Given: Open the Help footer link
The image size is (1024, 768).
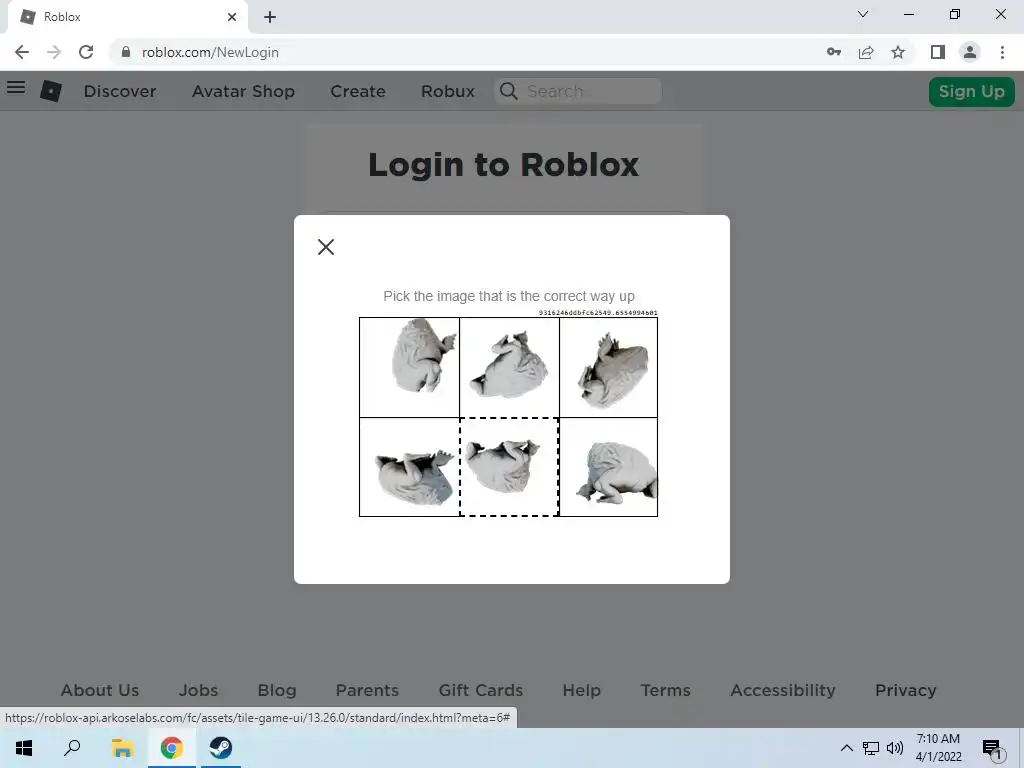Looking at the screenshot, I should (582, 690).
